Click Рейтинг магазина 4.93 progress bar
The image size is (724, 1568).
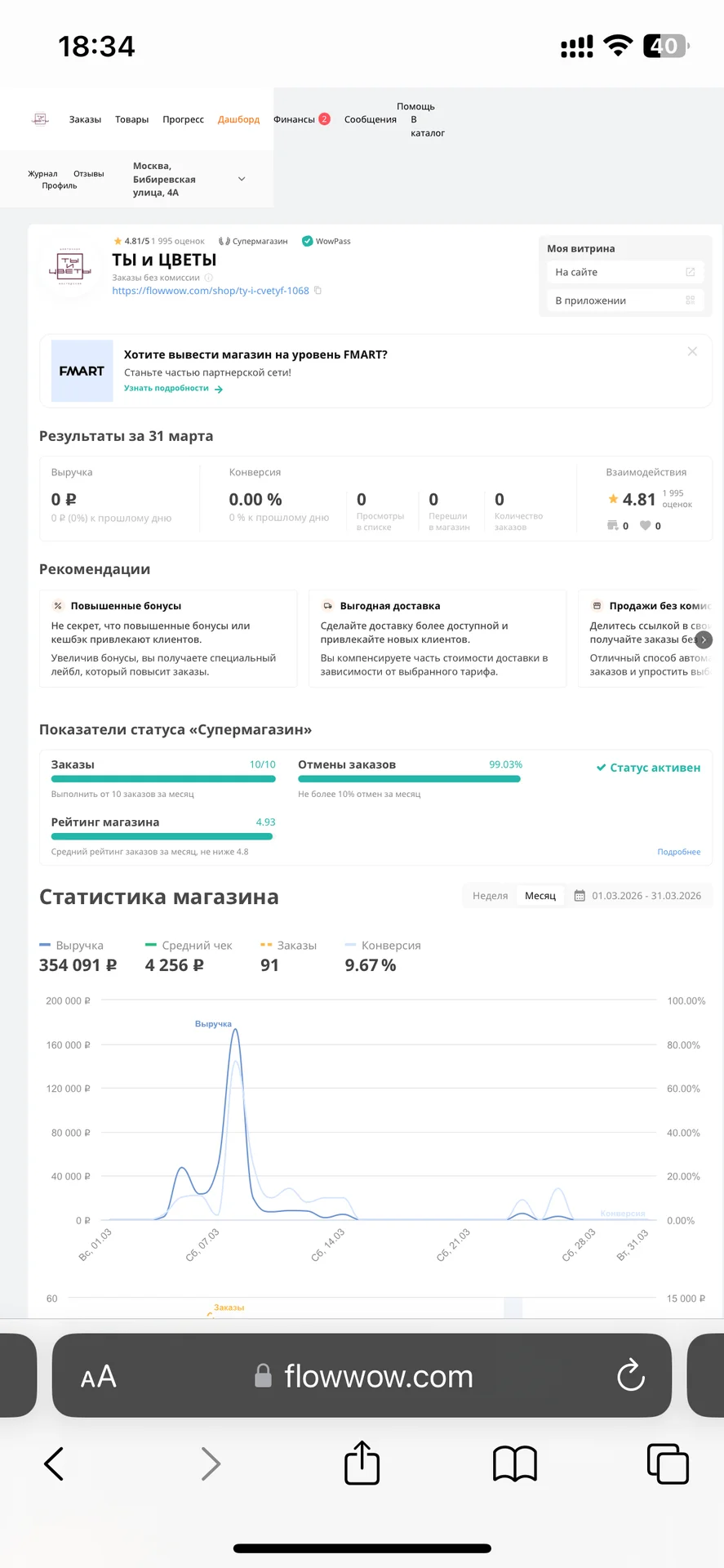(162, 836)
